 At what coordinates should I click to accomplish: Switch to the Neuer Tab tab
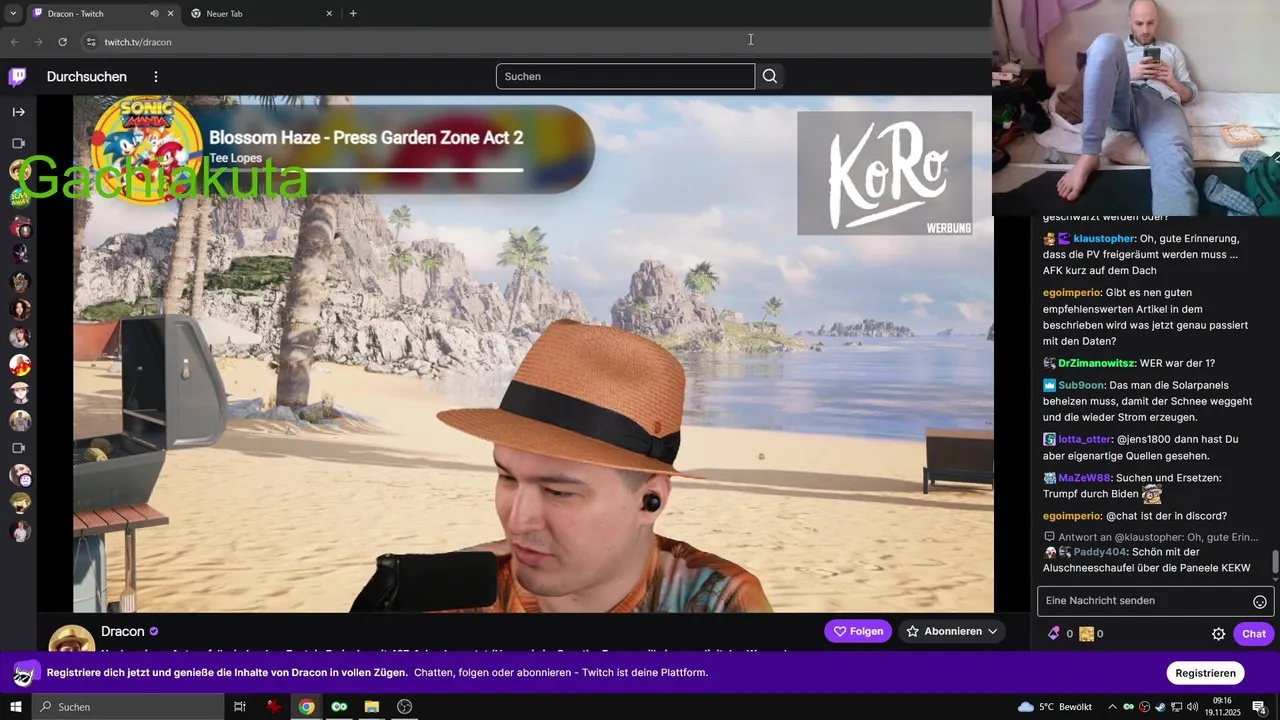261,14
